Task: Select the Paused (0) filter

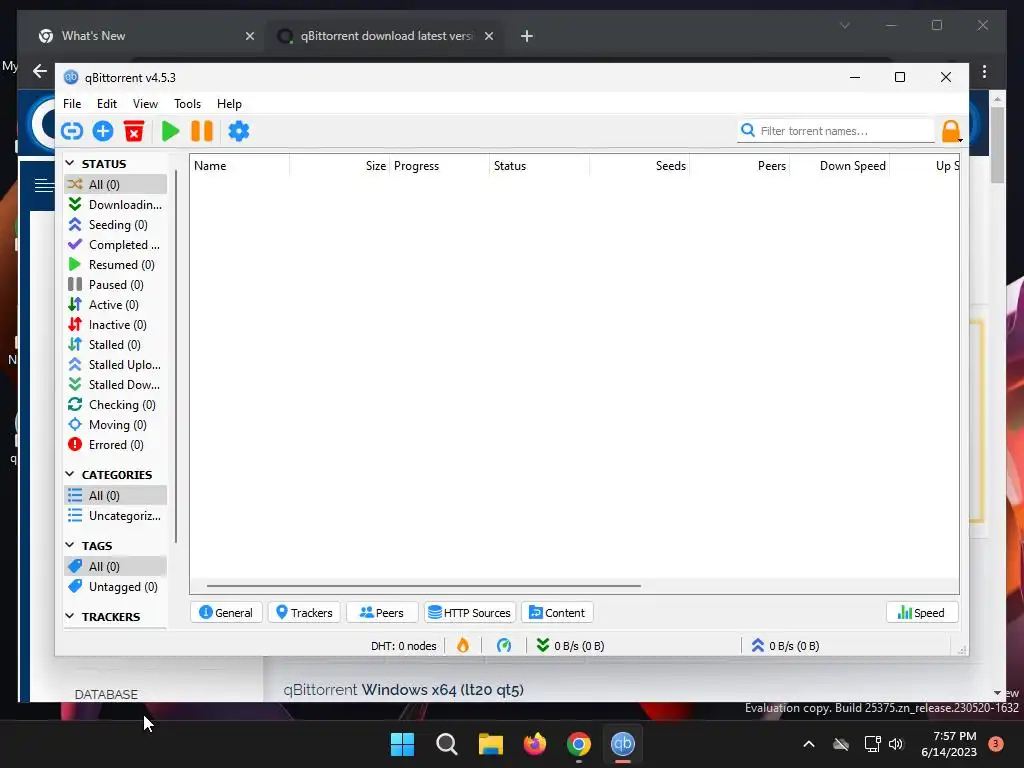Action: point(116,285)
